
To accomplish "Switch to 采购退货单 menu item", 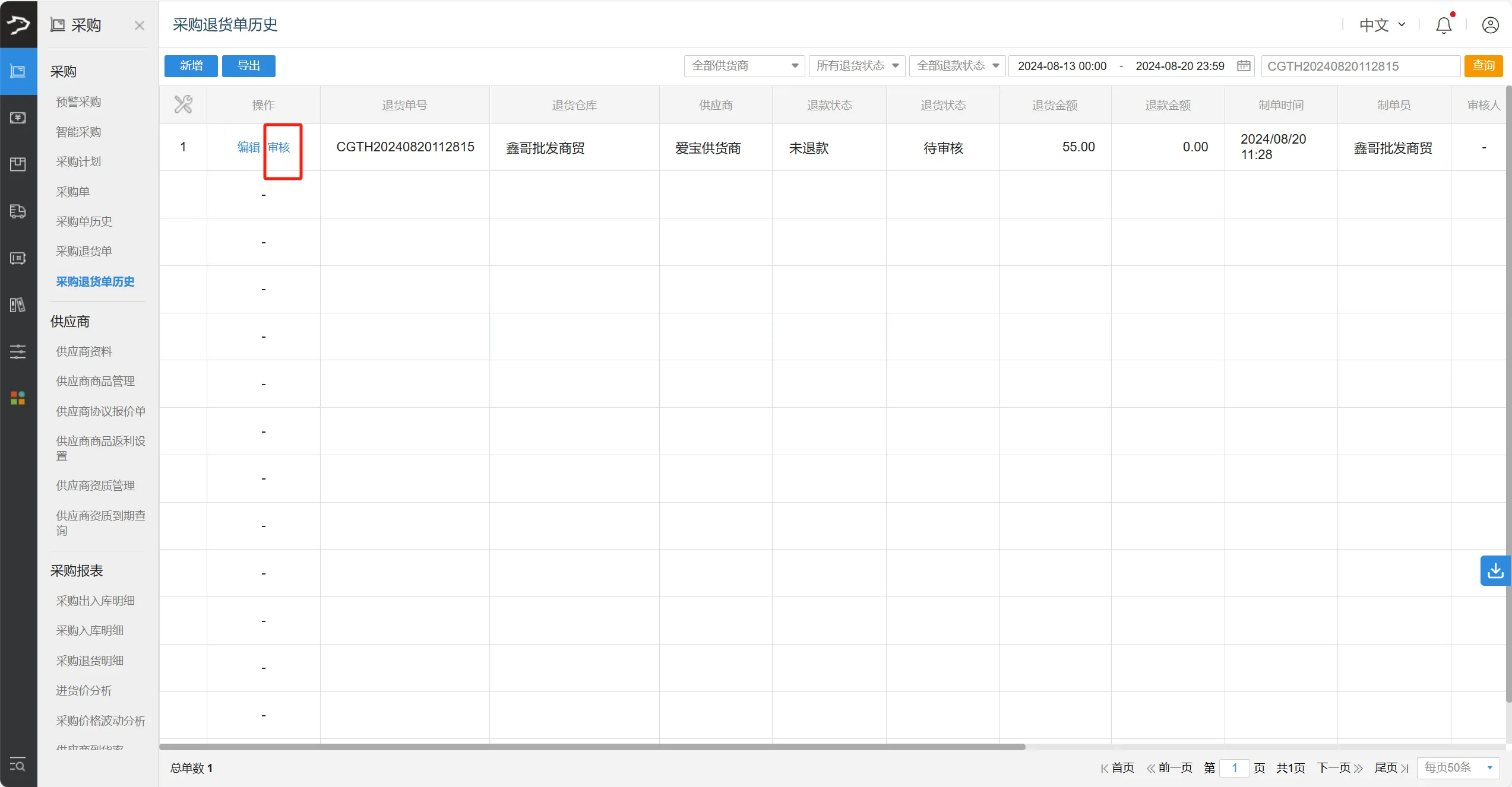I will click(x=84, y=250).
